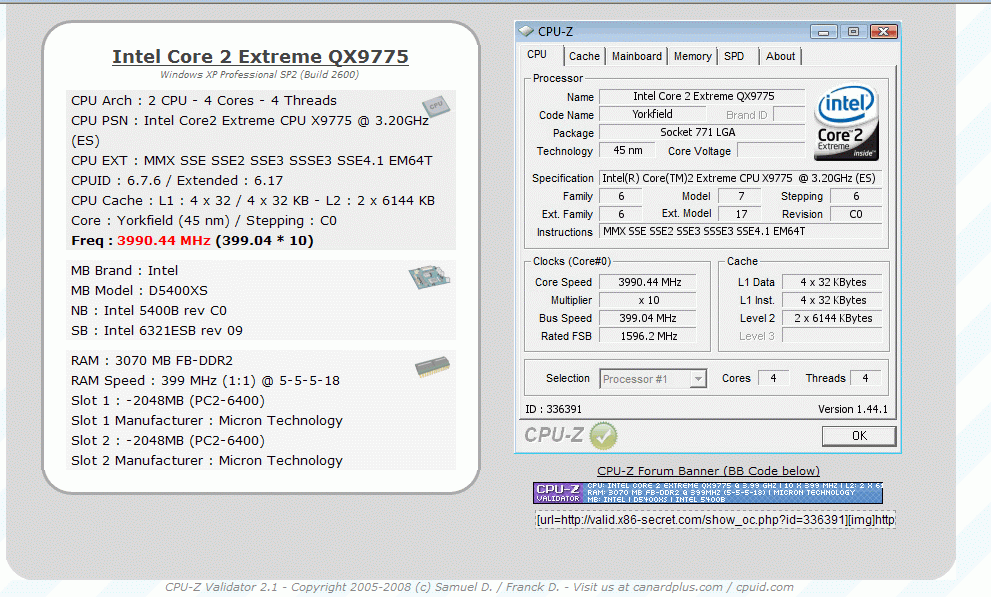
Task: Click the Bus Speed 399.04 MHz value
Action: [x=648, y=318]
